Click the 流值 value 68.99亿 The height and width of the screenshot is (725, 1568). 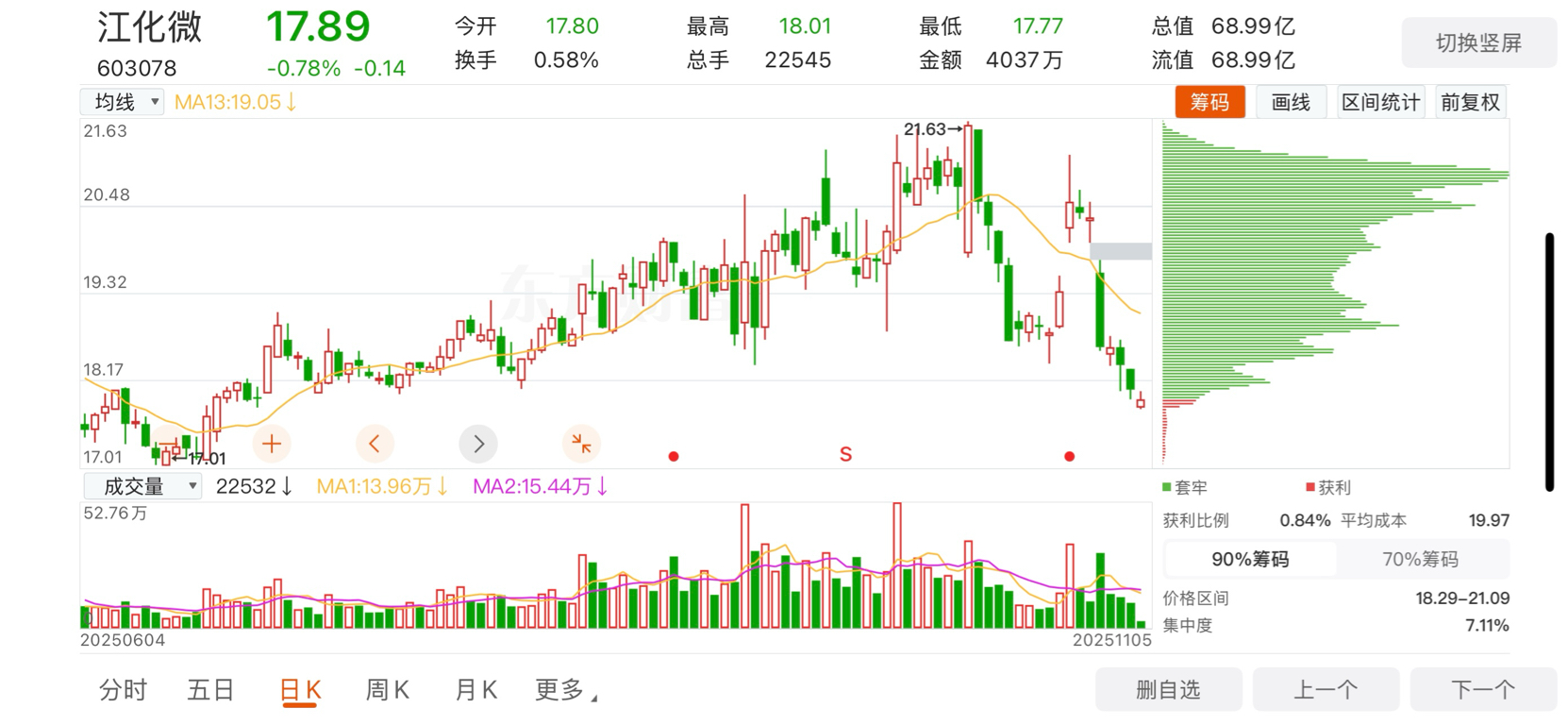coord(1253,60)
